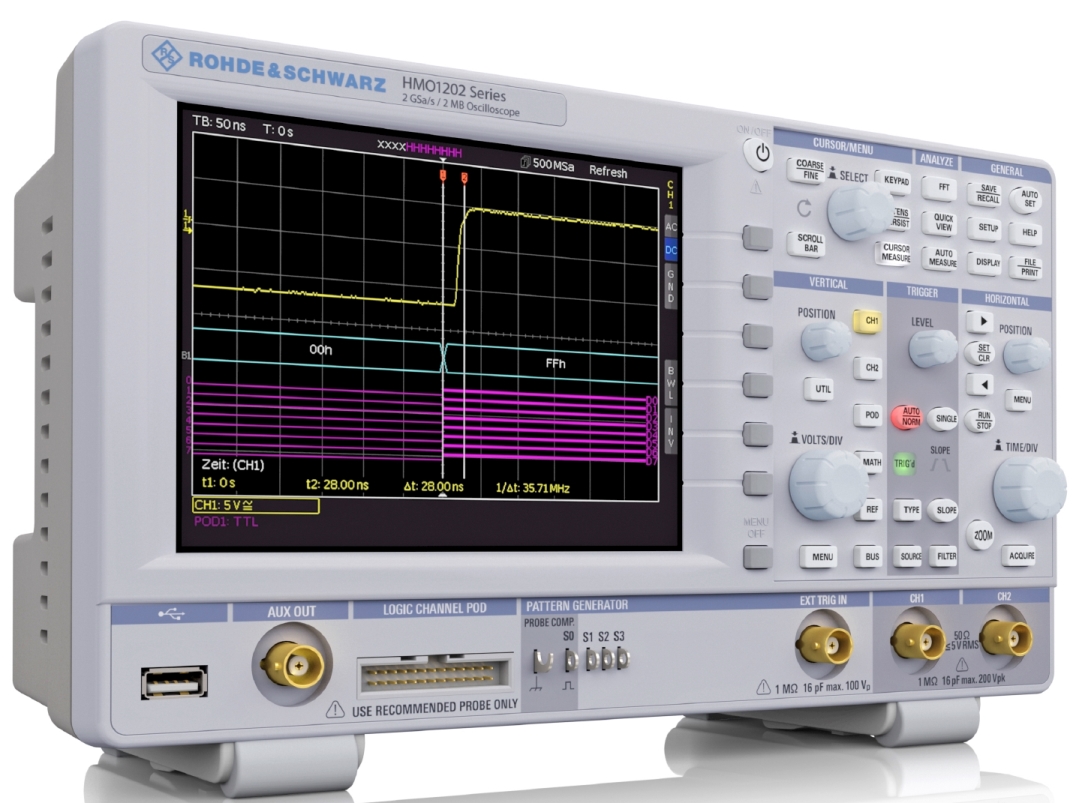Click the "TB: 50 ns" timebase readout
This screenshot has width=1076, height=803.
coord(219,124)
